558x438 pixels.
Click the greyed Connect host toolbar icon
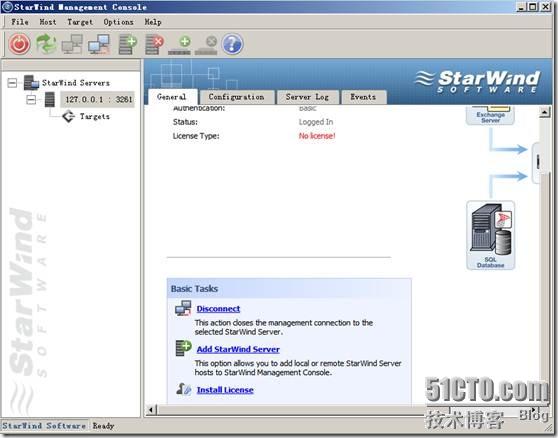[x=72, y=44]
